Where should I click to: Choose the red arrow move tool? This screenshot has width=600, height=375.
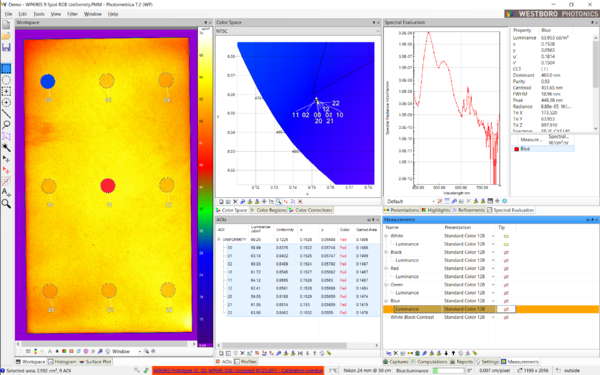point(6,170)
